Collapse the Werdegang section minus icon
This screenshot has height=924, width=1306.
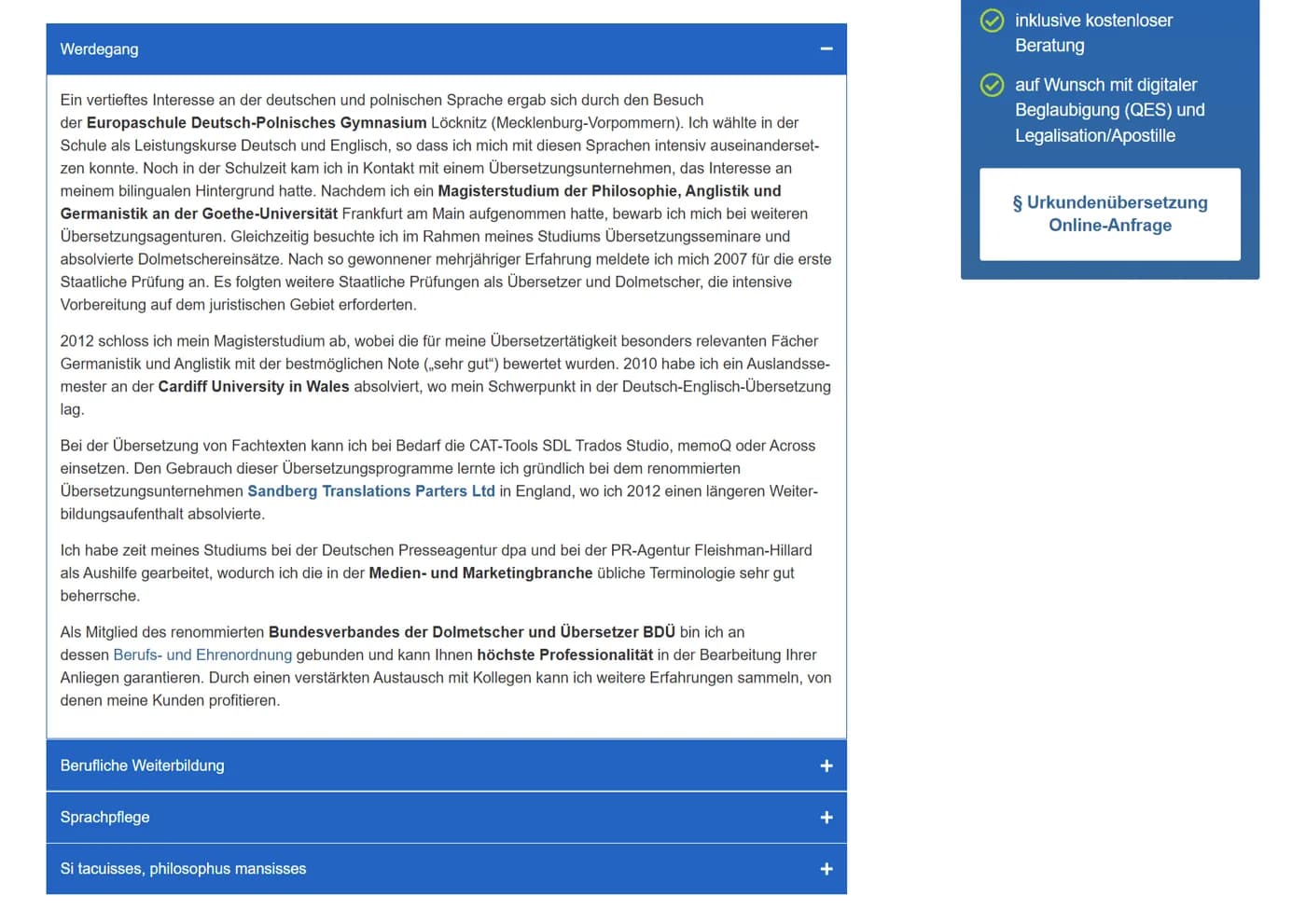[826, 48]
